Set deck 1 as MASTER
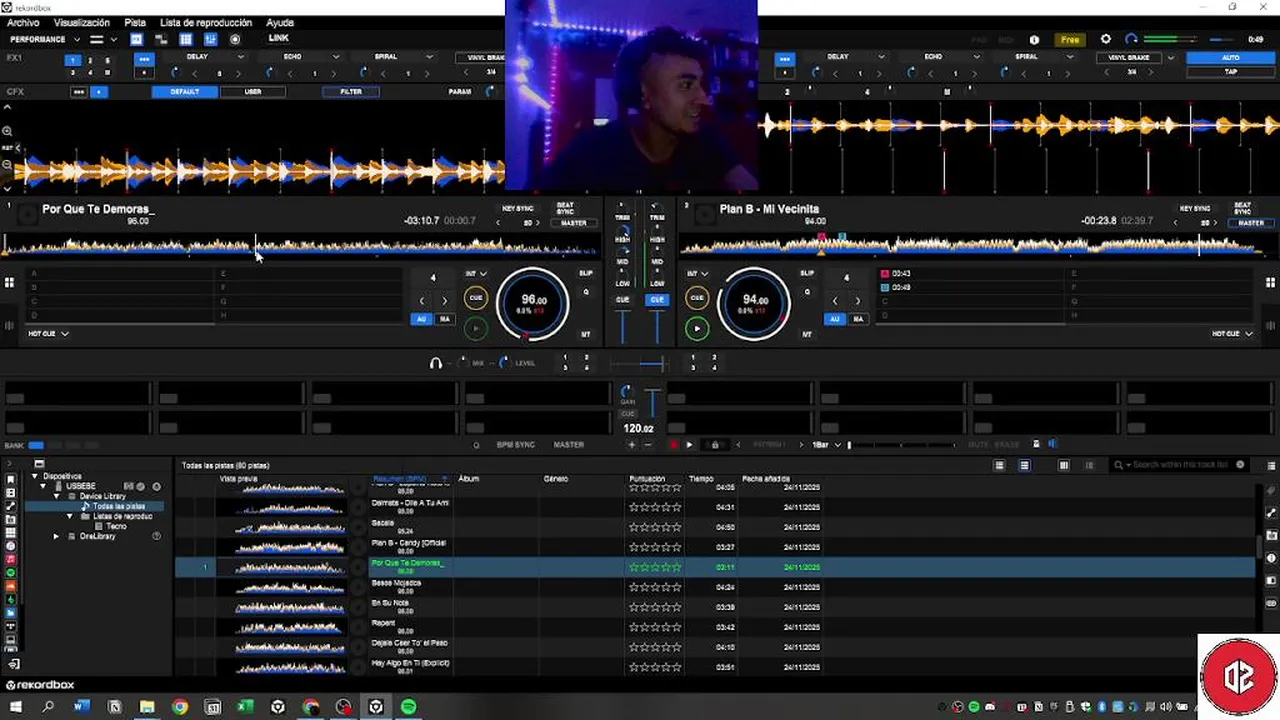Screen dimensions: 1280x720 pos(573,223)
